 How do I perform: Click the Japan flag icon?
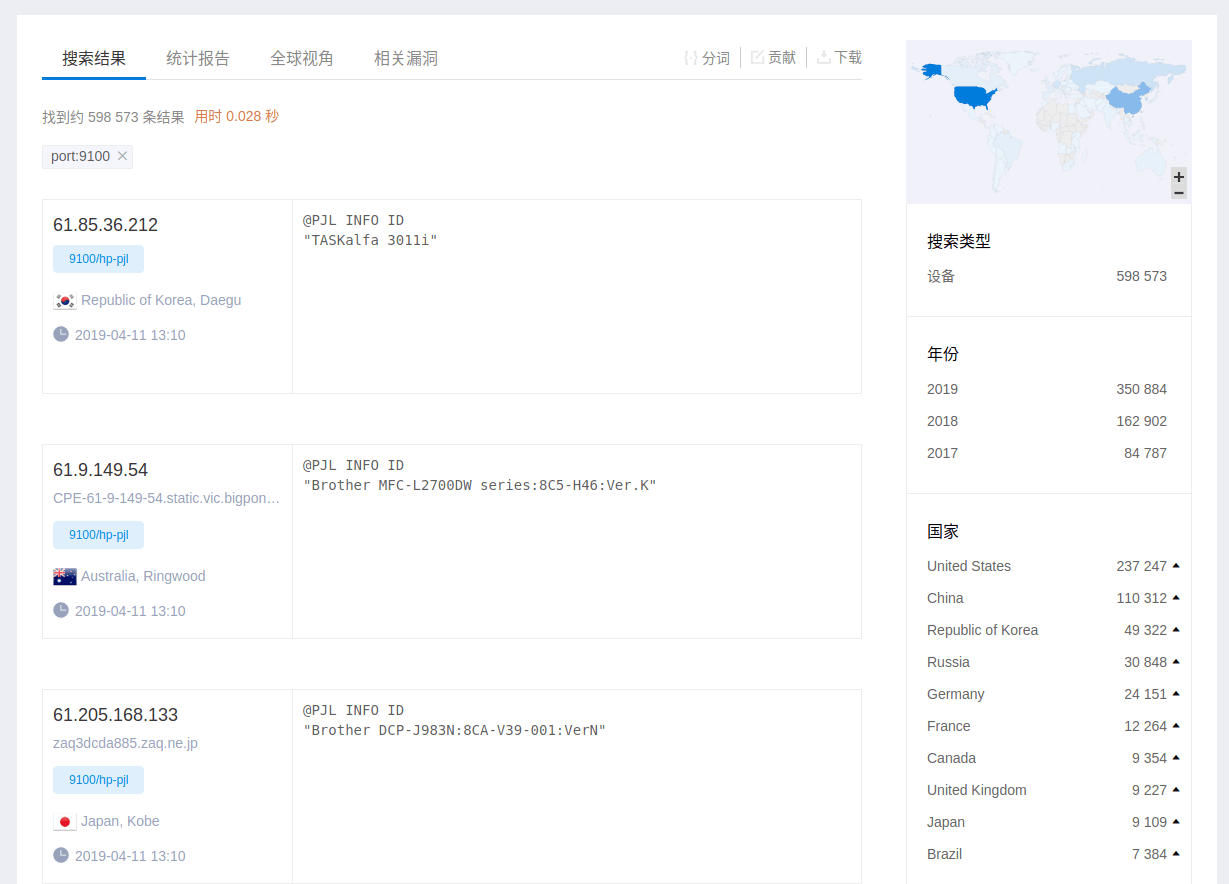(x=65, y=822)
